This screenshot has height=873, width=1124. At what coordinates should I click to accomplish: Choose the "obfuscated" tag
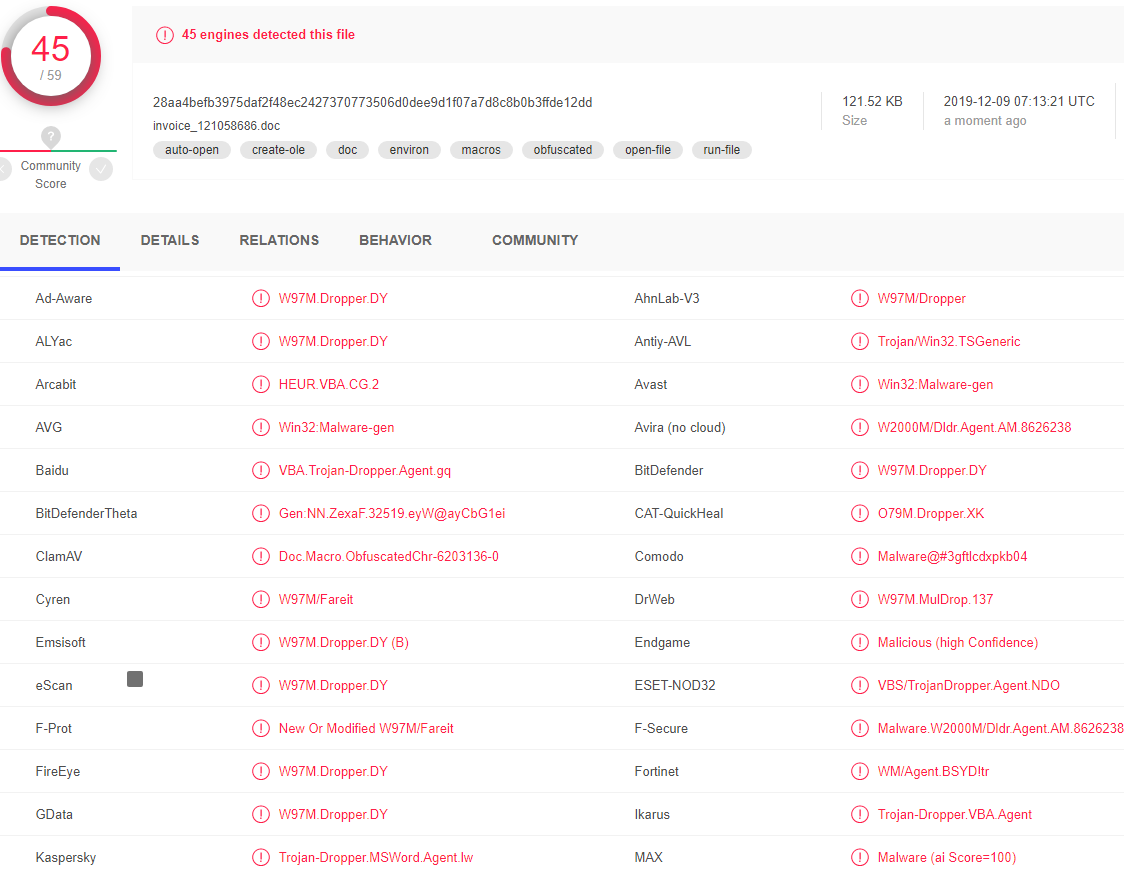click(563, 150)
